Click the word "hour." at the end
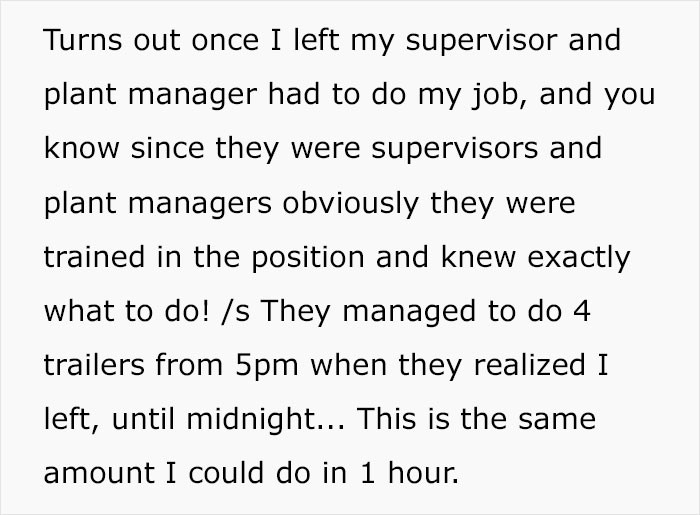Image resolution: width=700 pixels, height=515 pixels. click(x=423, y=473)
